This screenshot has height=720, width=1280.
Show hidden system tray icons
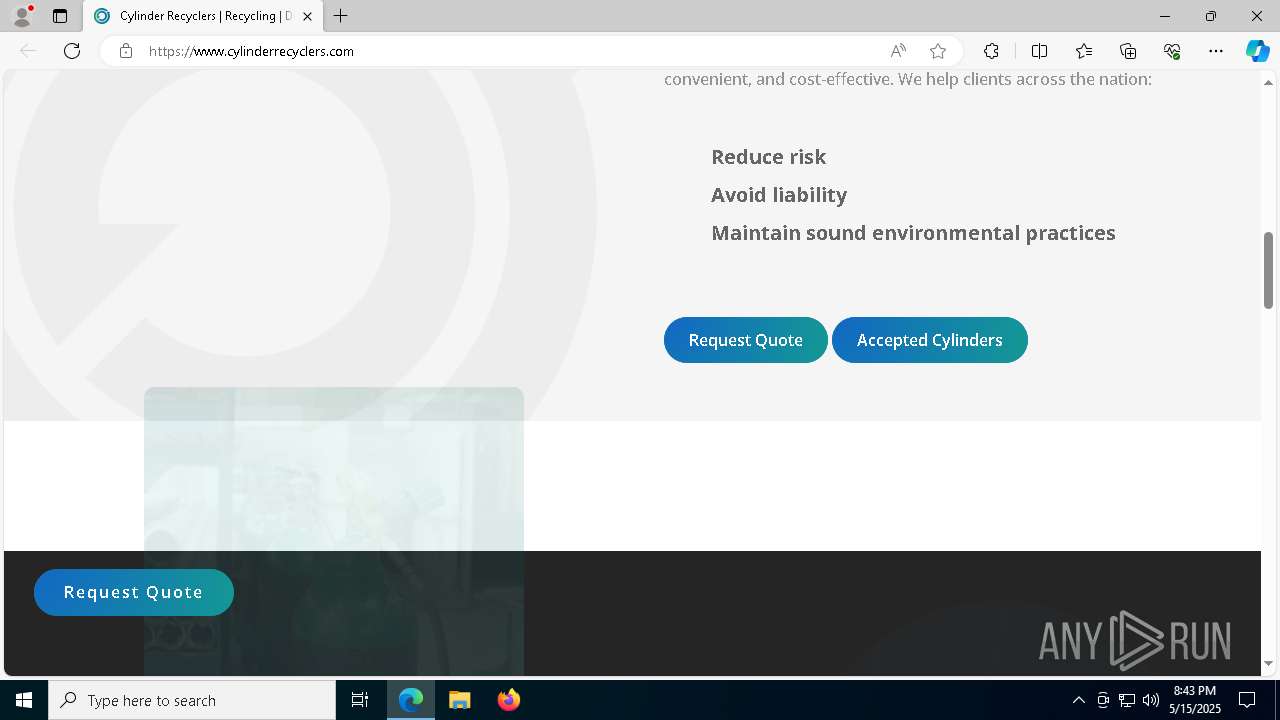1078,700
